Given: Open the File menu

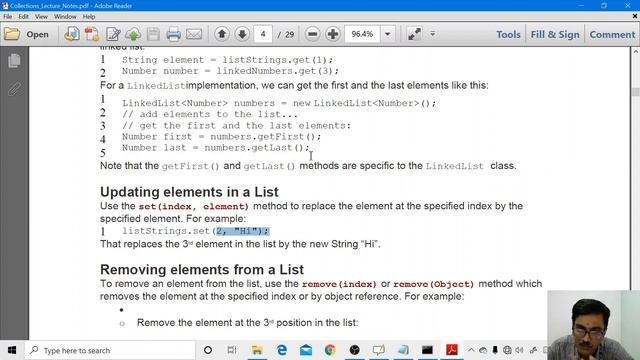Looking at the screenshot, I should click(7, 17).
